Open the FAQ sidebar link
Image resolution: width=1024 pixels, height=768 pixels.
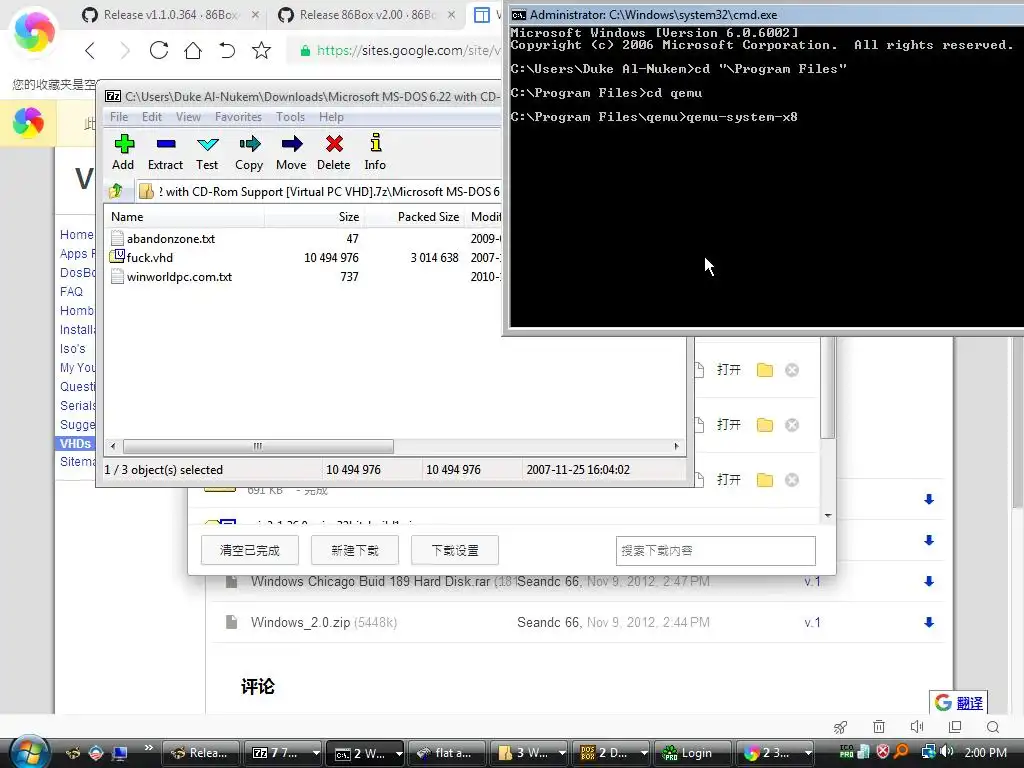[71, 291]
